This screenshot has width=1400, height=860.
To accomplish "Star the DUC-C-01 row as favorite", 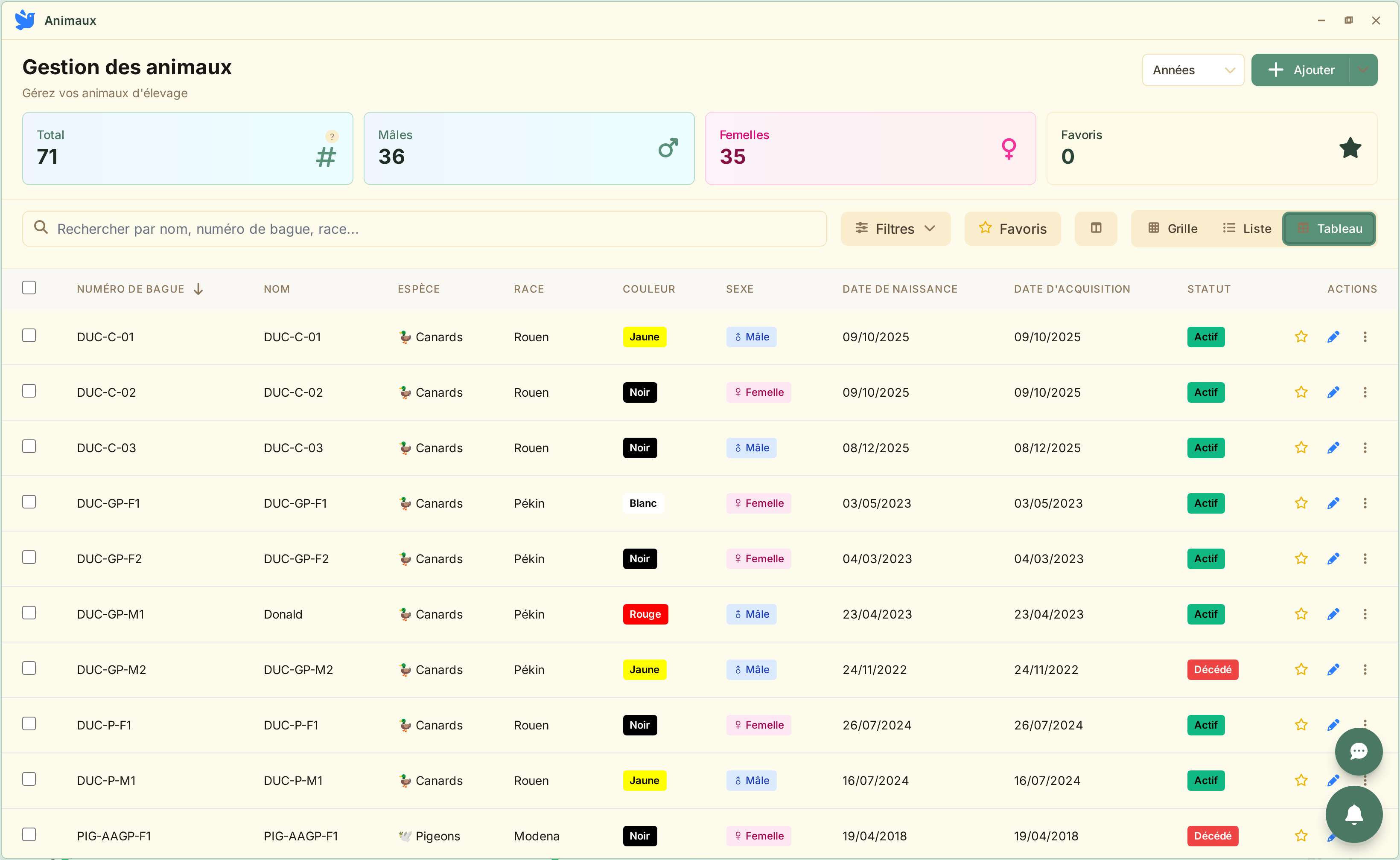I will click(x=1301, y=337).
